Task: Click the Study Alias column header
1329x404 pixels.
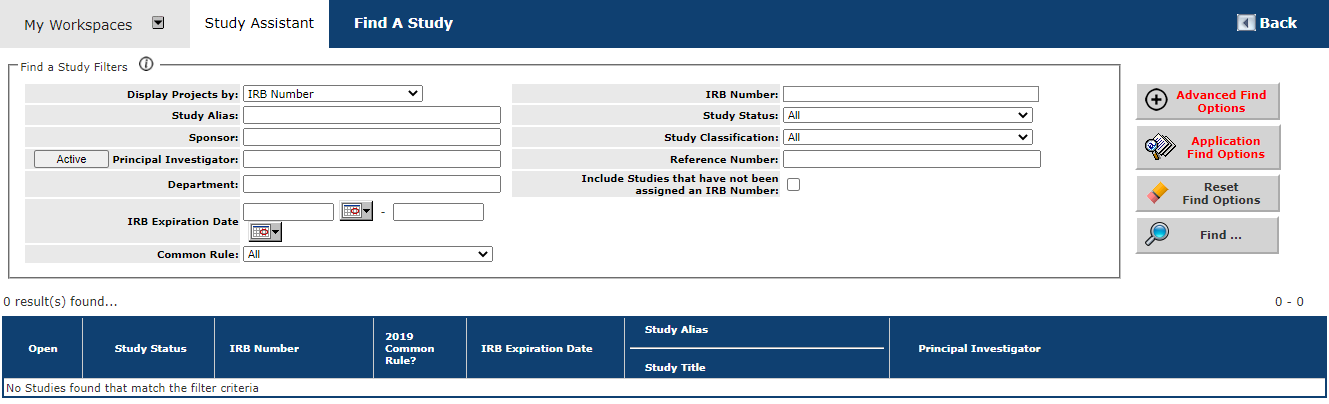Action: (676, 330)
